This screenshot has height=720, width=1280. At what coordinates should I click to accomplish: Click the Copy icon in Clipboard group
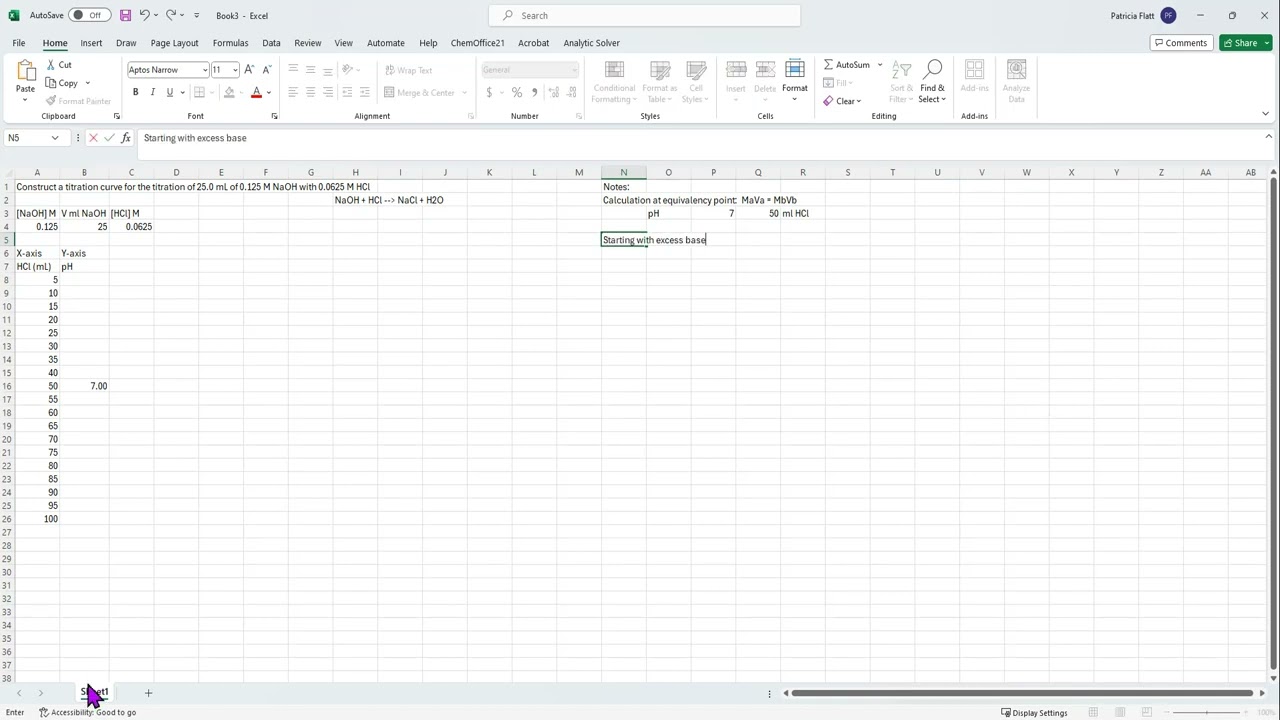(x=51, y=83)
